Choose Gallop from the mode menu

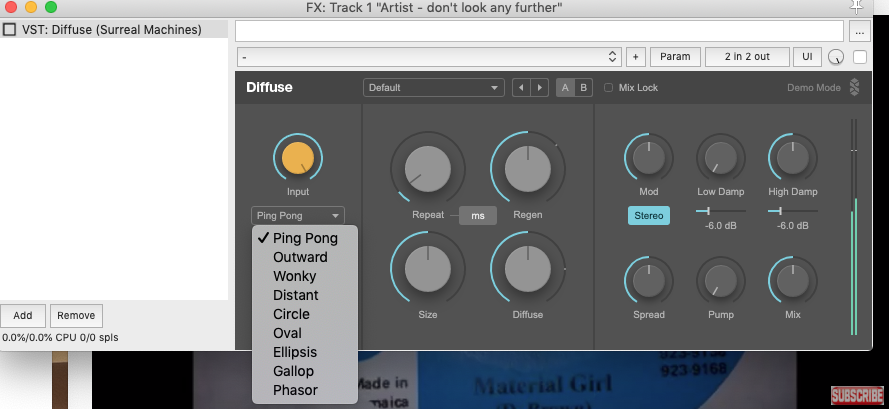pos(305,371)
